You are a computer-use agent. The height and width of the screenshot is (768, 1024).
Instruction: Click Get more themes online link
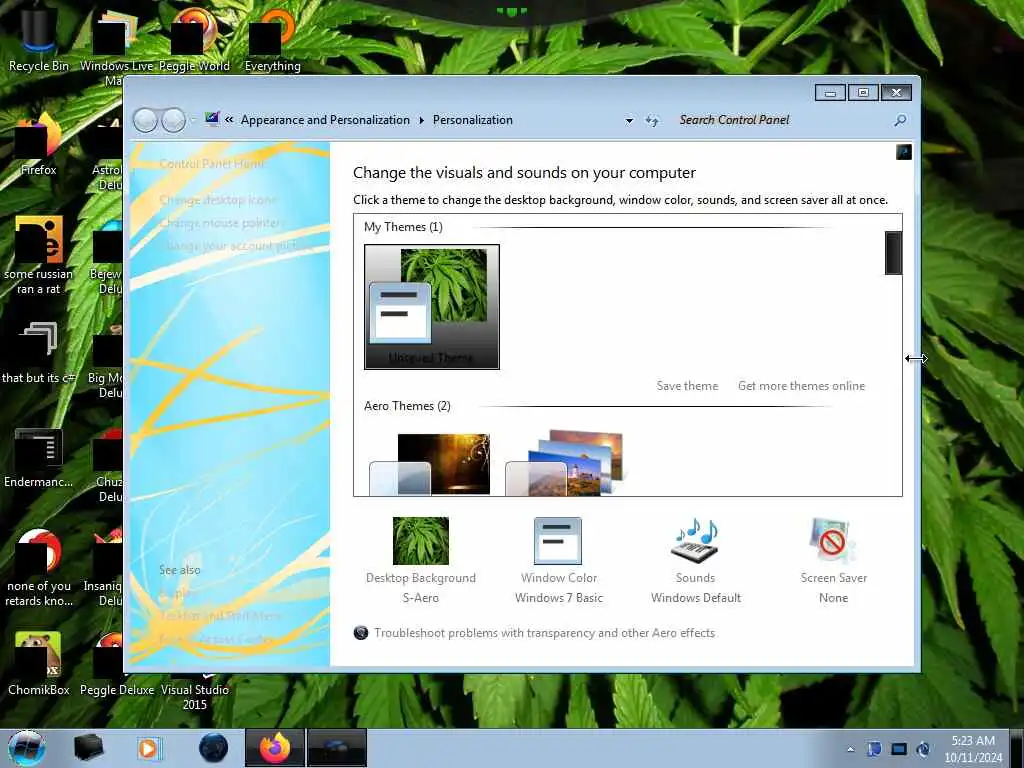pos(801,386)
